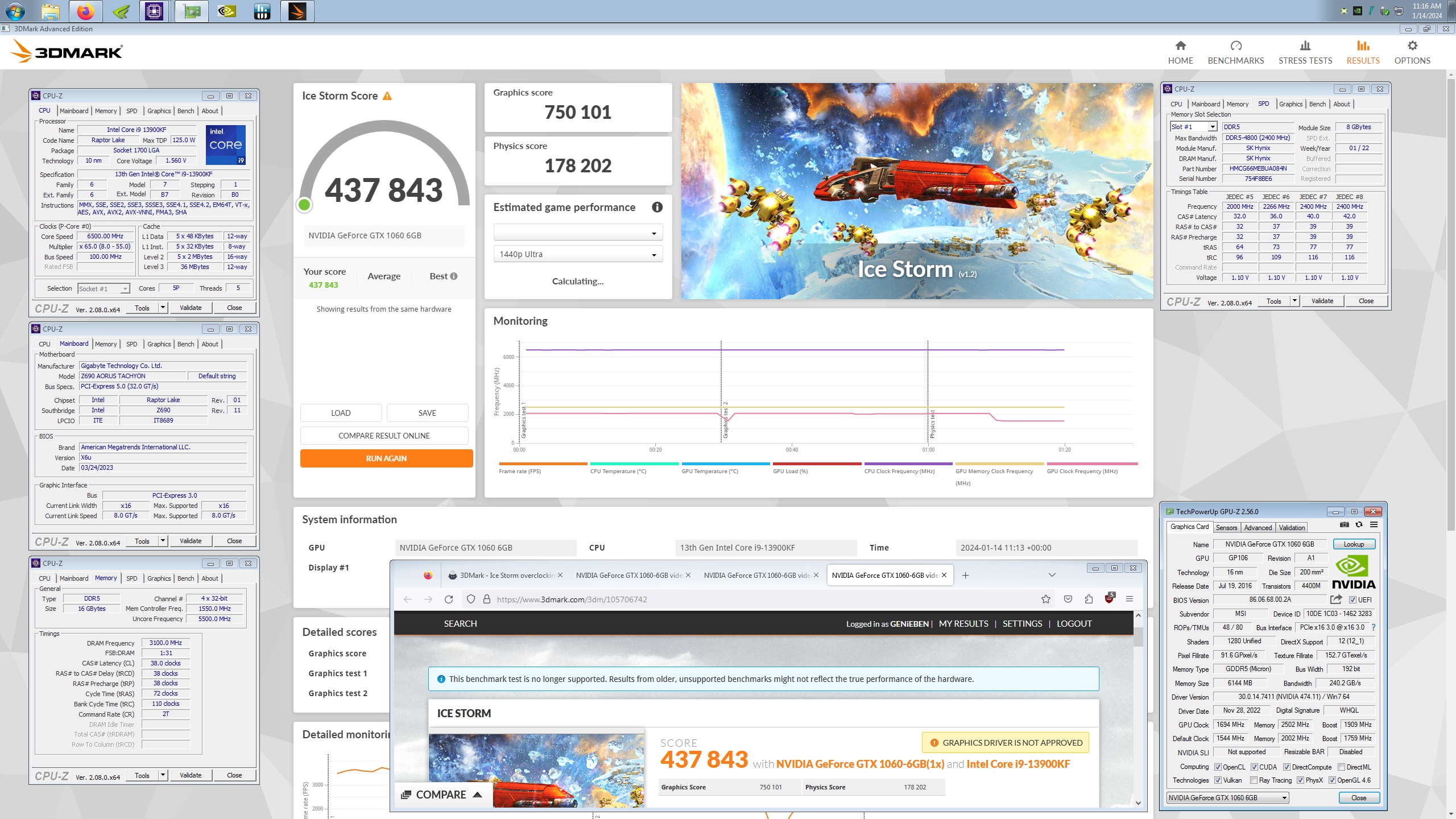Expand Tools arrow in SPD CPU-Z window
Image resolution: width=1456 pixels, height=819 pixels.
tap(1294, 301)
